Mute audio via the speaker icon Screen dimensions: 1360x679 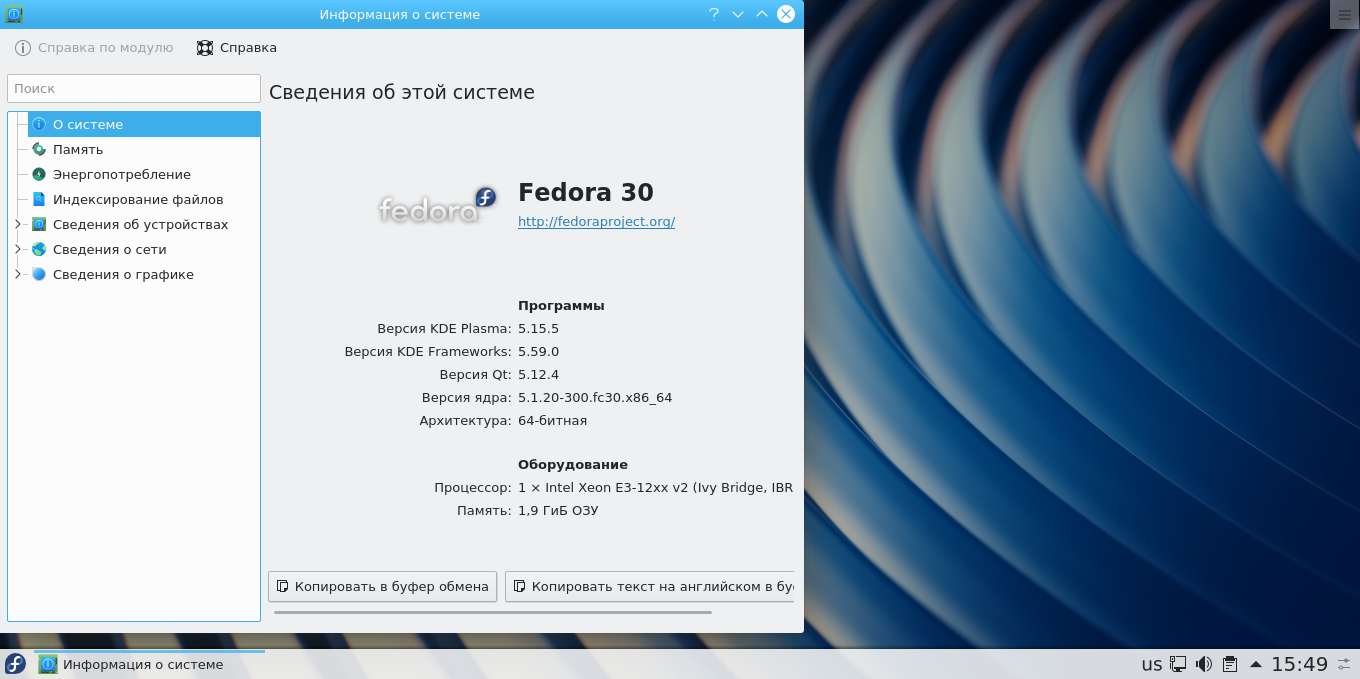click(x=1203, y=663)
